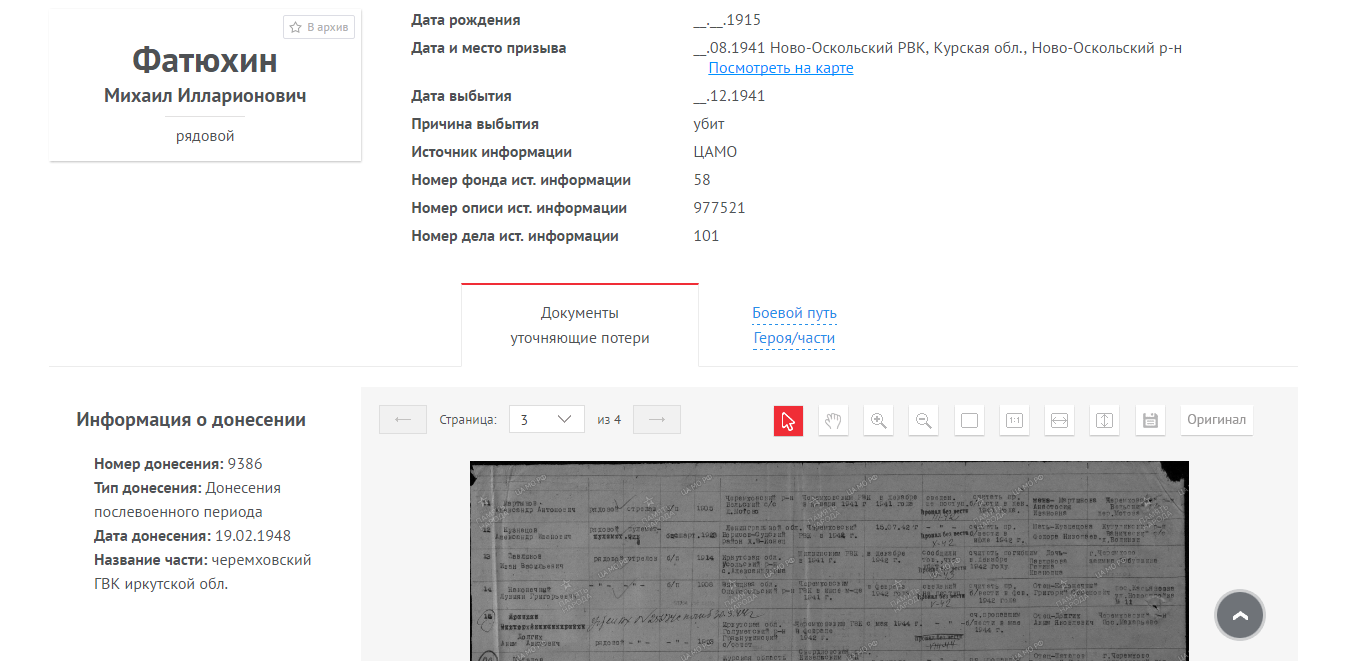Zoom out of the document scan

[x=923, y=420]
